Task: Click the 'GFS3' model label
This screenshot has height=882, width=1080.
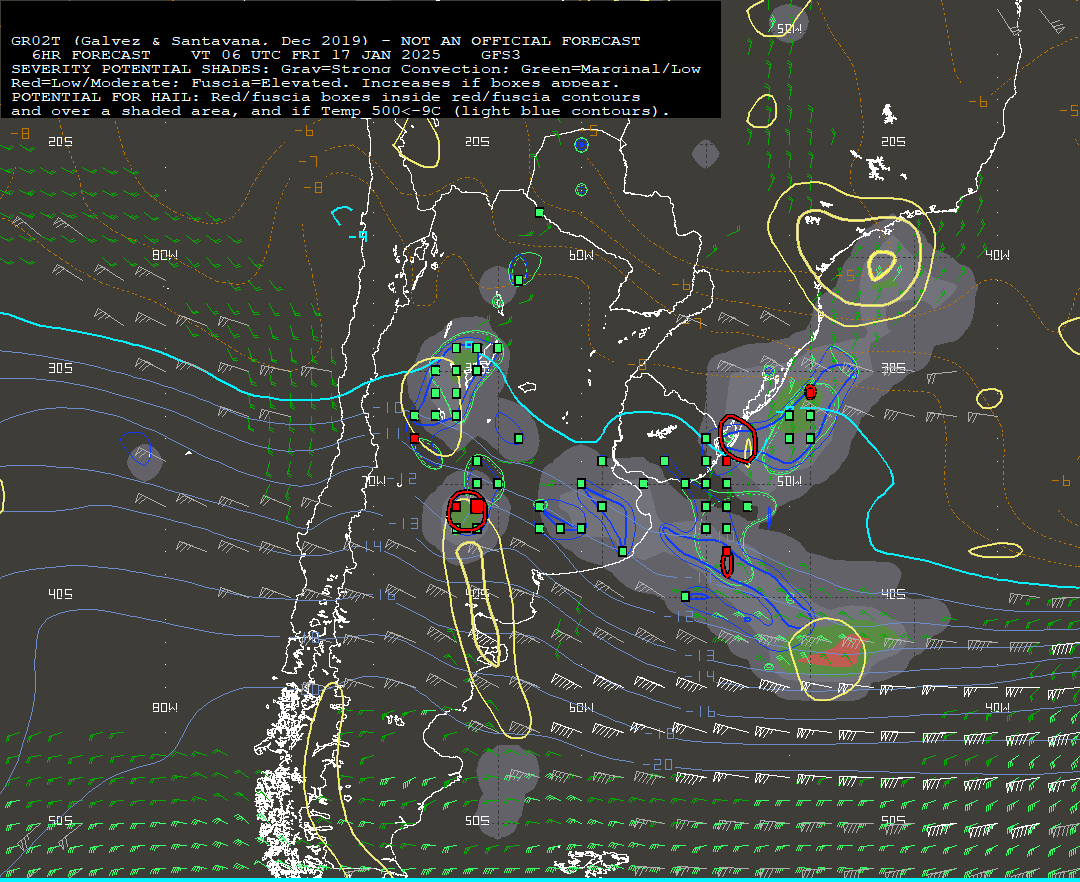Action: [501, 55]
